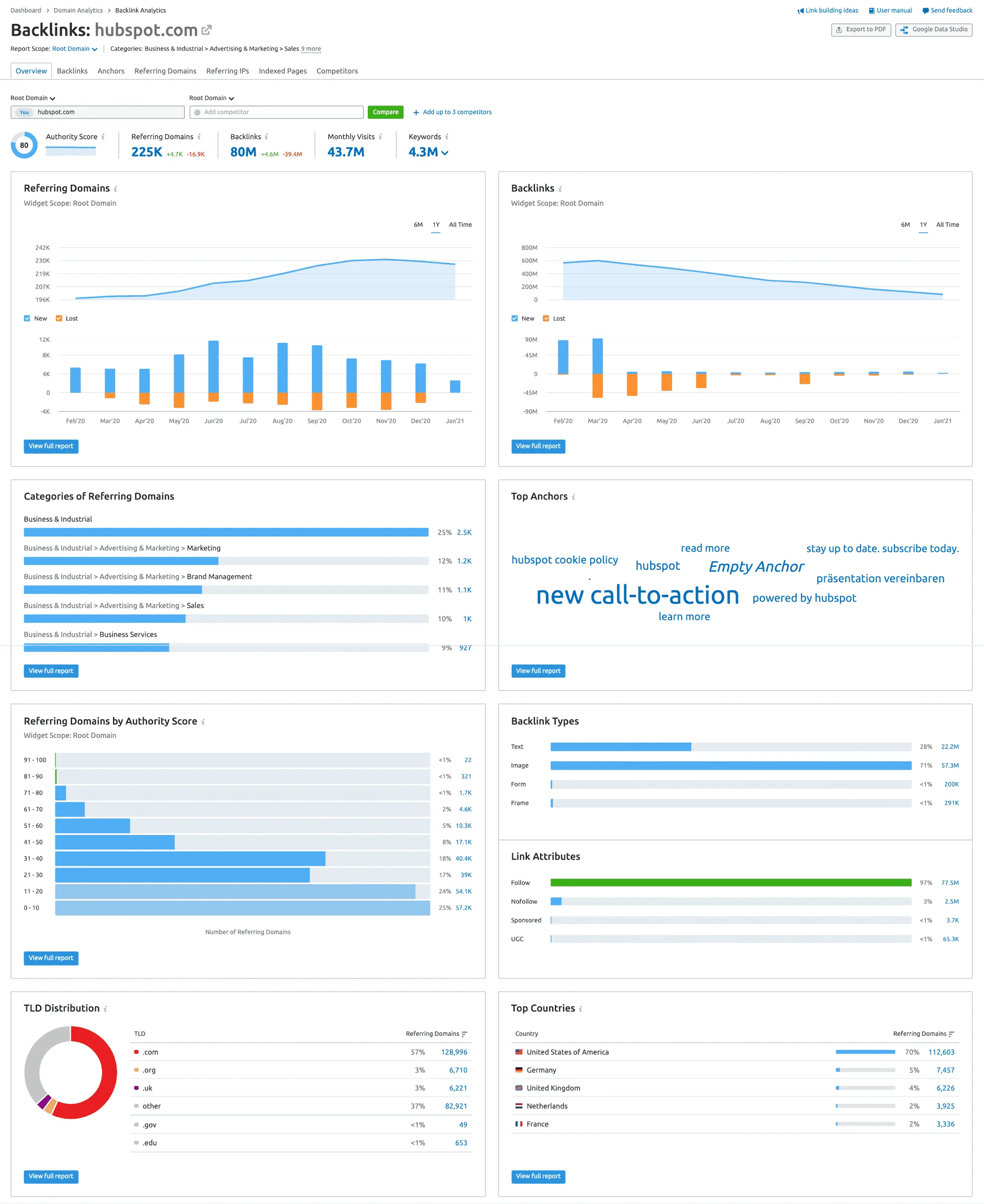Click the Google Data Studio icon
984x1204 pixels.
tap(904, 29)
